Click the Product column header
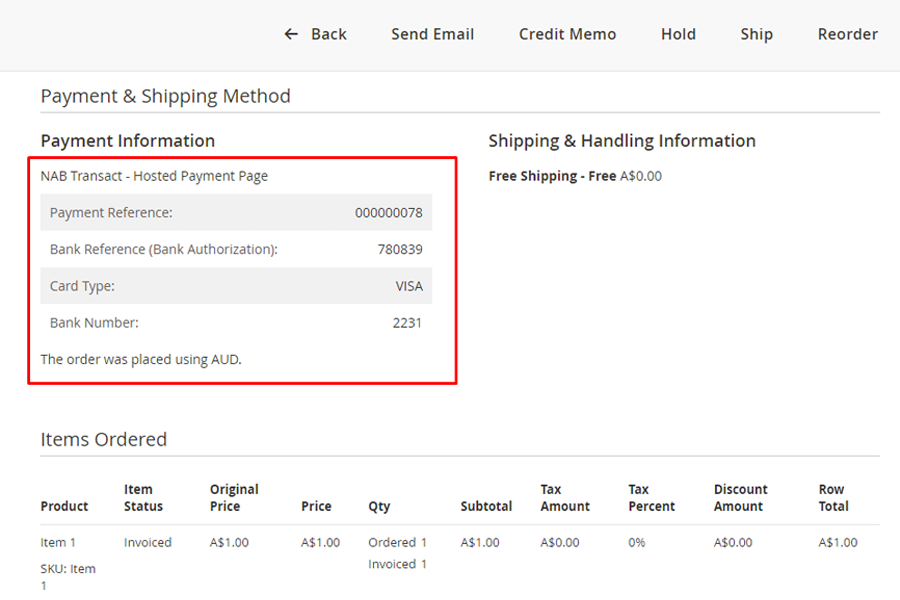 (64, 506)
